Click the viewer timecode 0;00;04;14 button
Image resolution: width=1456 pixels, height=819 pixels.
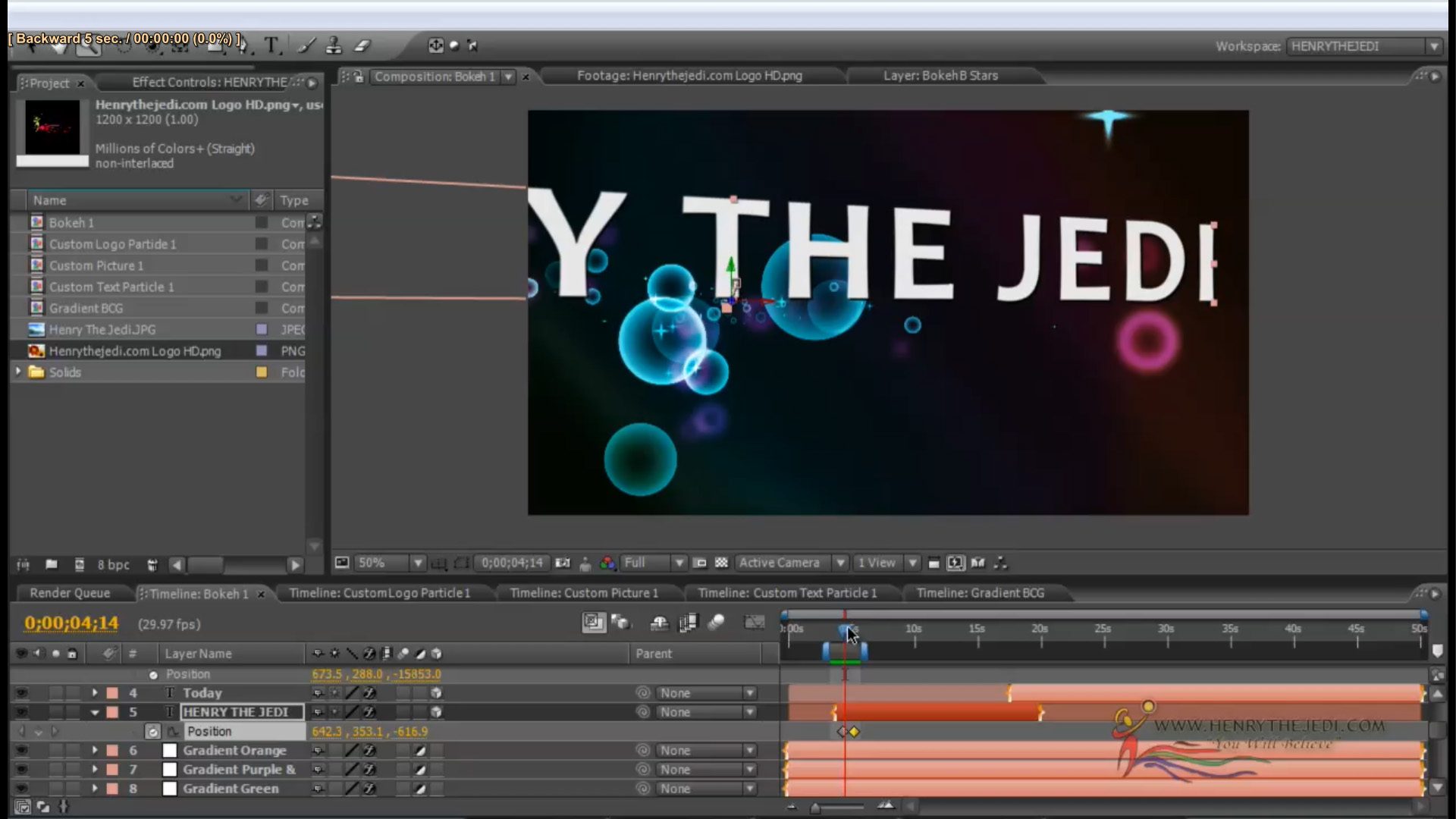coord(513,563)
